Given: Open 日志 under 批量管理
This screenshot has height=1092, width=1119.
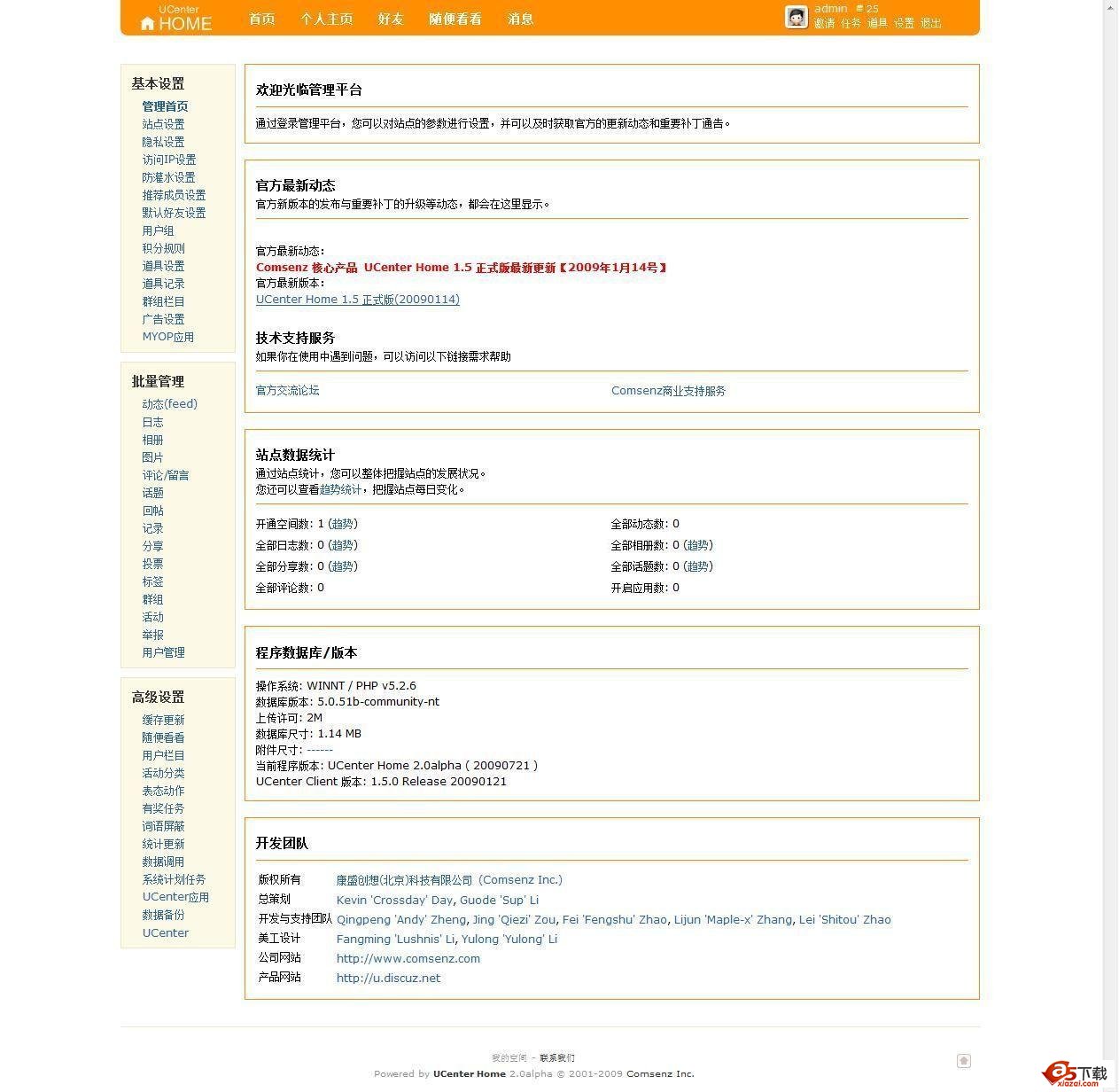Looking at the screenshot, I should [152, 422].
